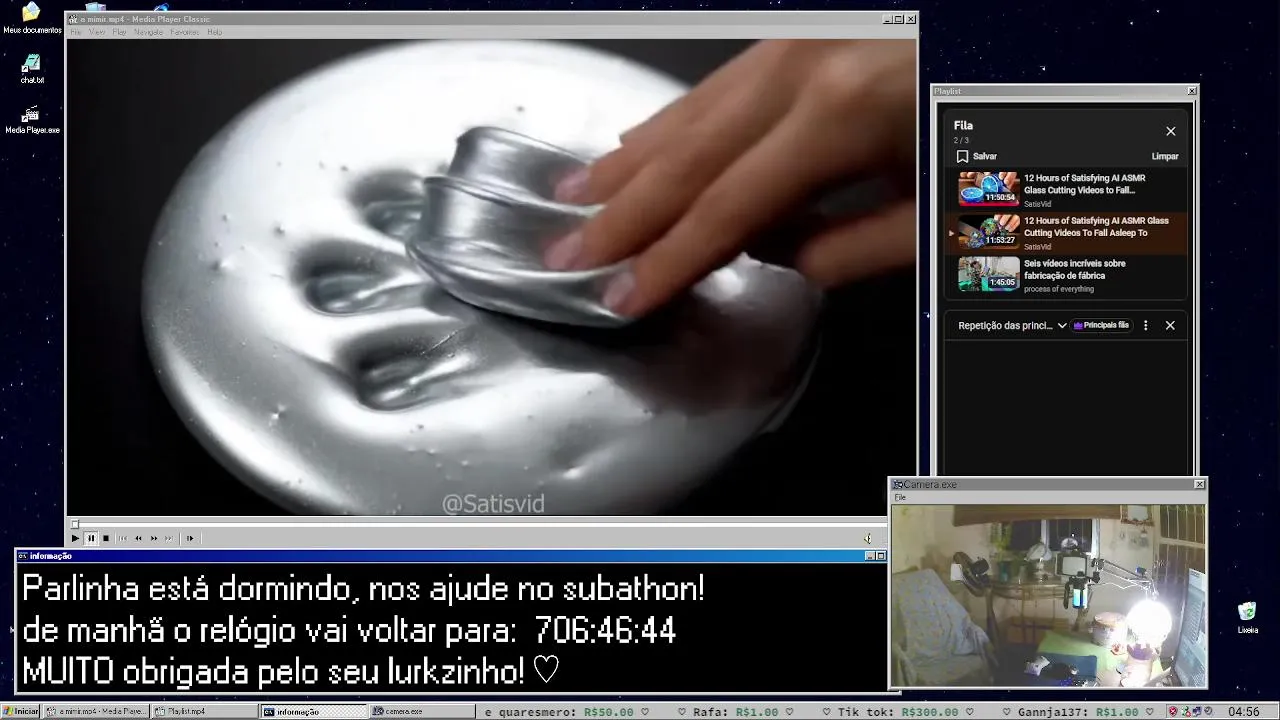1280x720 pixels.
Task: Select factory video thumbnail with duration 1:45:05
Action: click(988, 274)
